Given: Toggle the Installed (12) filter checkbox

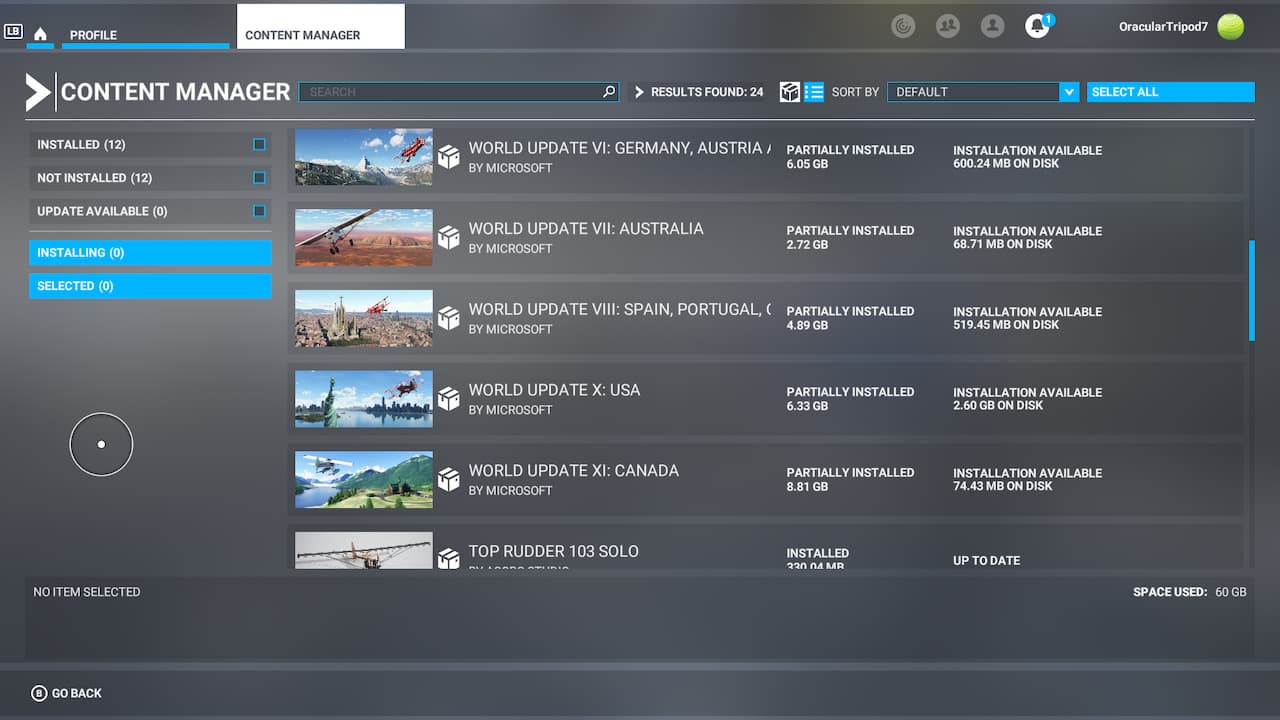Looking at the screenshot, I should pyautogui.click(x=259, y=145).
